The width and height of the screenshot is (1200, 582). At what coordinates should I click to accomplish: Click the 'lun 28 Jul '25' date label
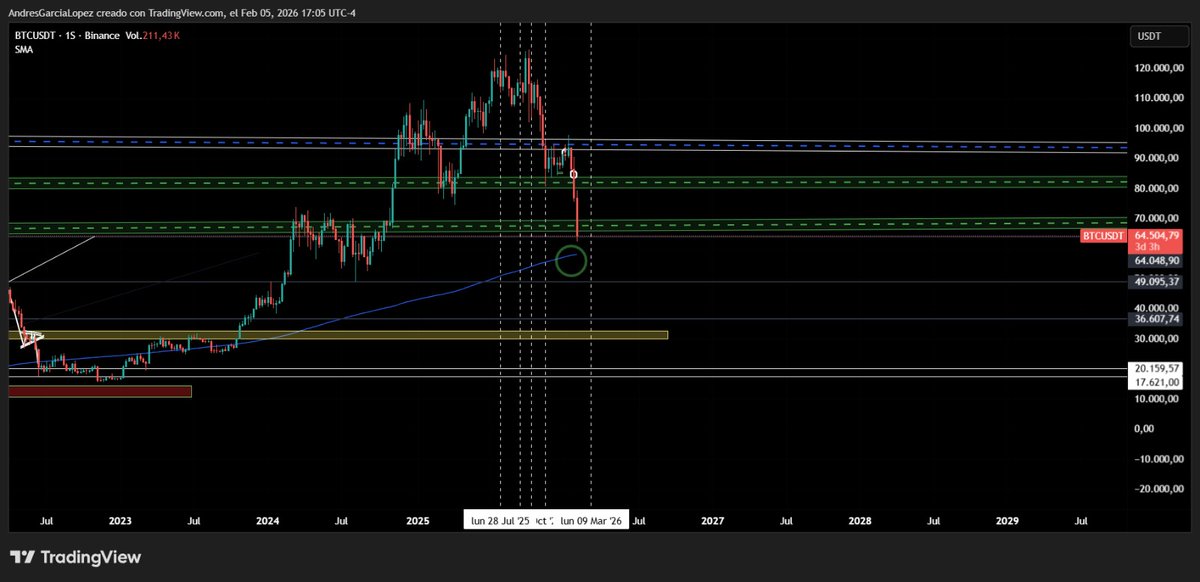click(x=500, y=521)
